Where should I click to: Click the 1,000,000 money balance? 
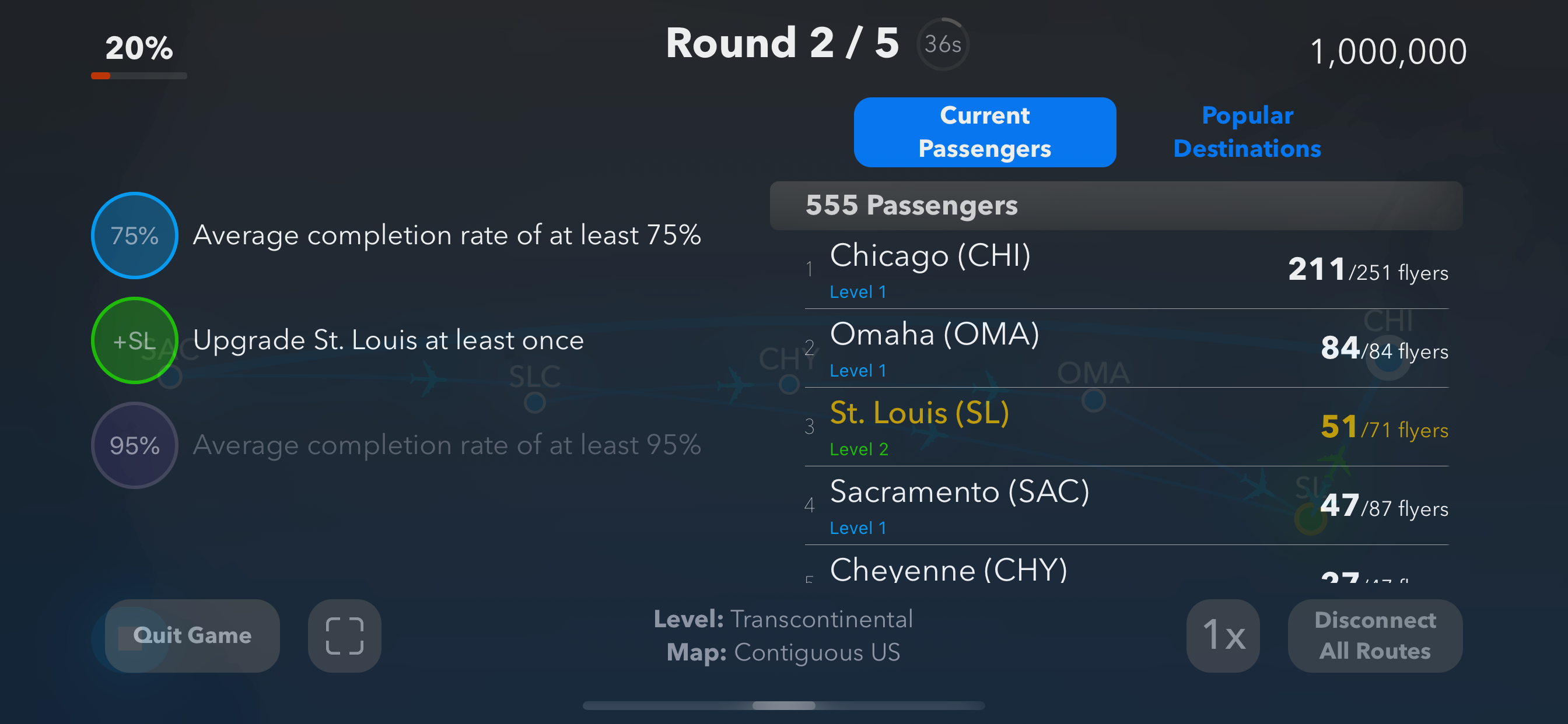1388,52
